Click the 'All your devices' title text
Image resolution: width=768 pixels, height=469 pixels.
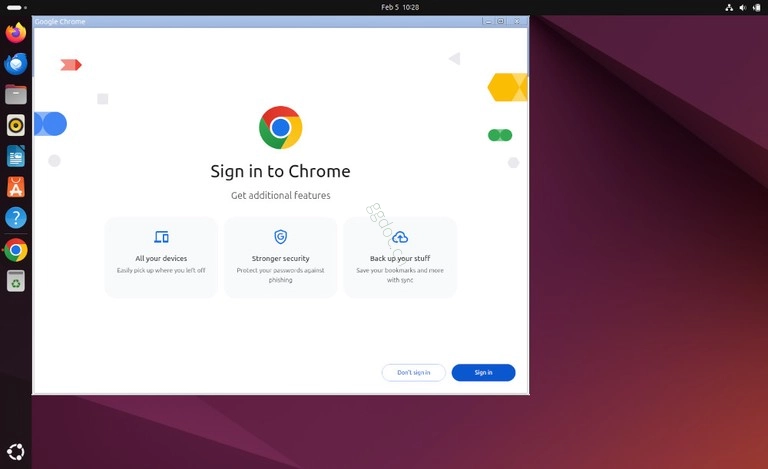[161, 258]
